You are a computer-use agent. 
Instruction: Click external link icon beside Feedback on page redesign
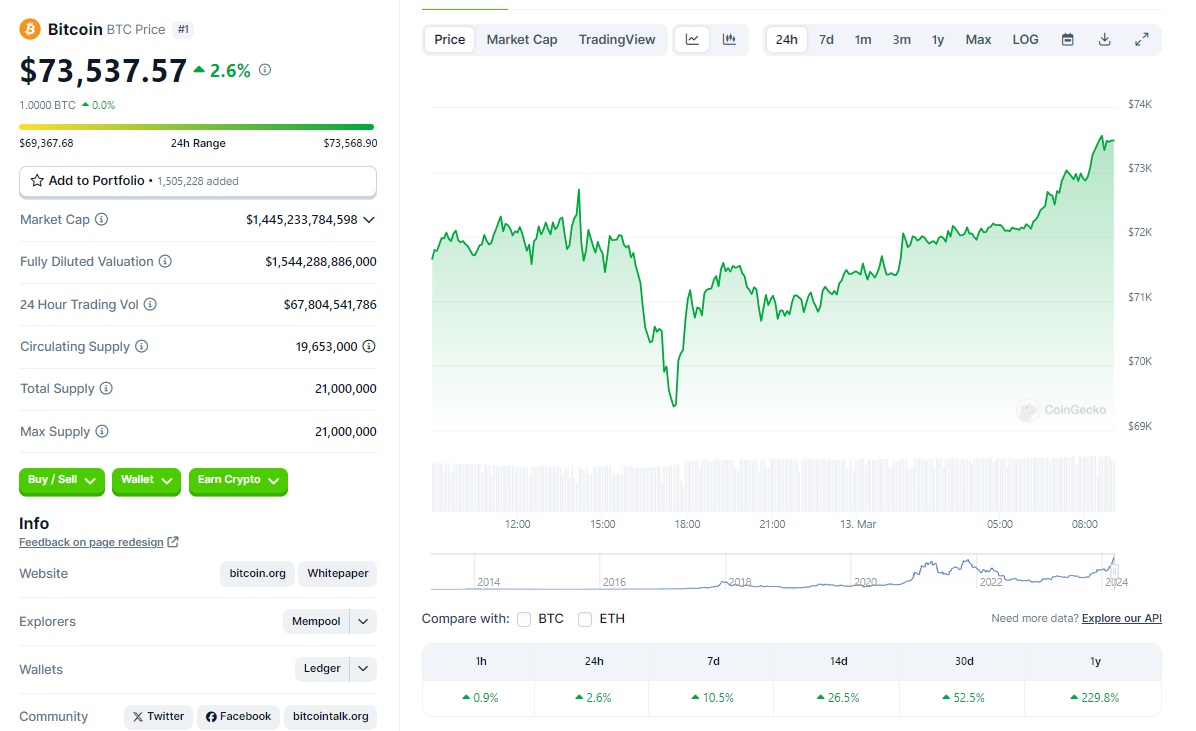click(173, 542)
